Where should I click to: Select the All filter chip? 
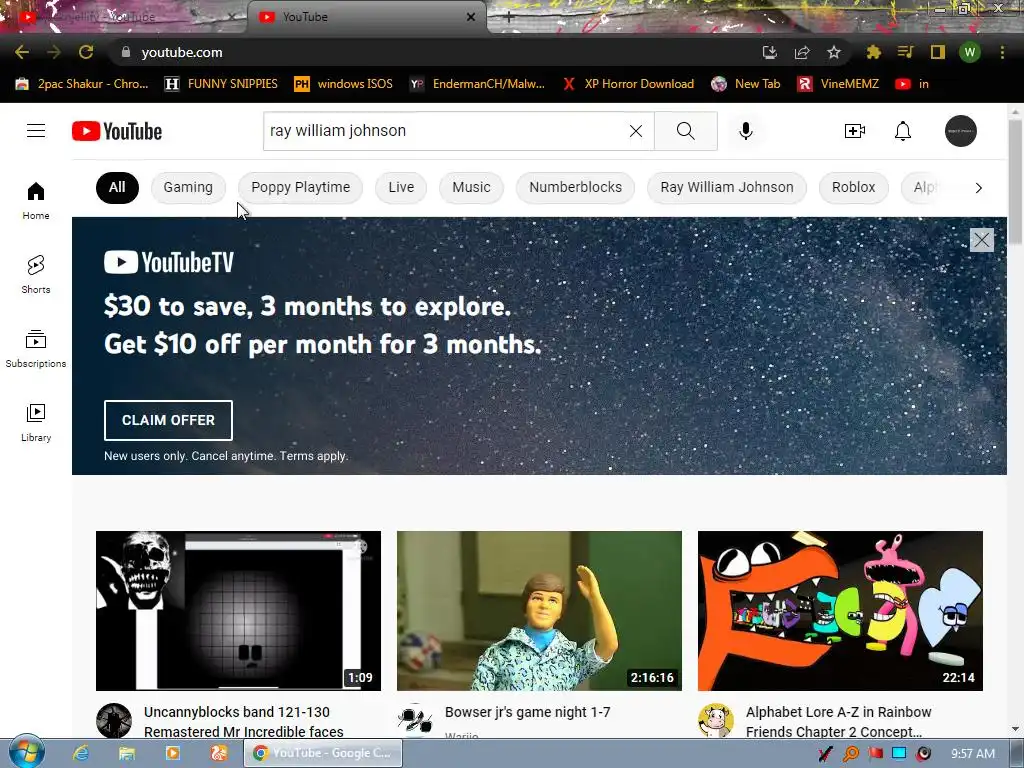(117, 187)
